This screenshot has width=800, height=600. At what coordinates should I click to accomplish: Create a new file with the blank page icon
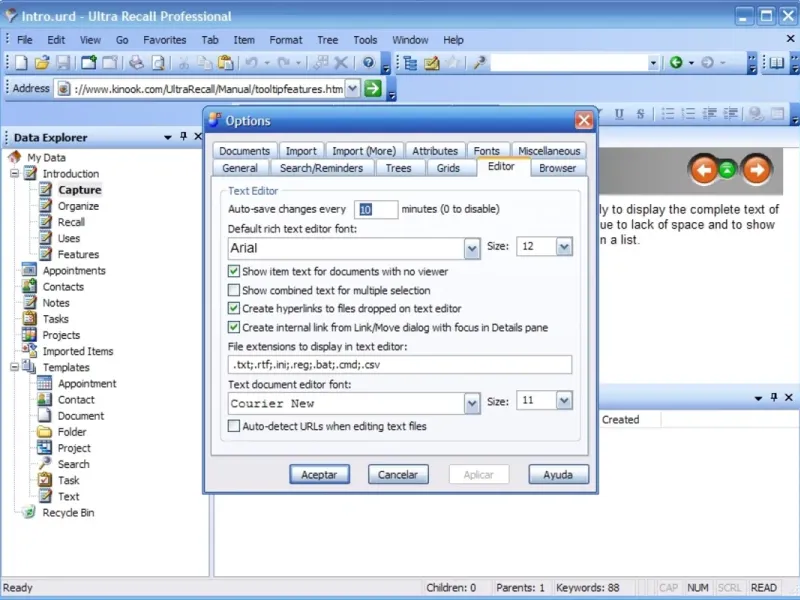[21, 63]
